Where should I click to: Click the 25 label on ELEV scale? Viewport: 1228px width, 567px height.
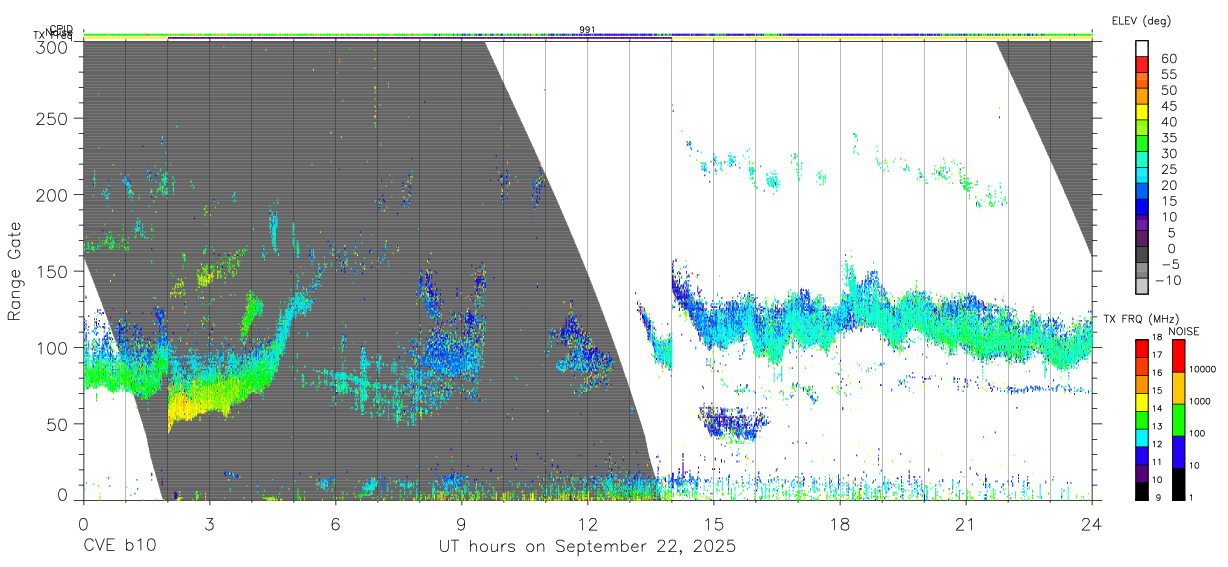click(x=1168, y=169)
